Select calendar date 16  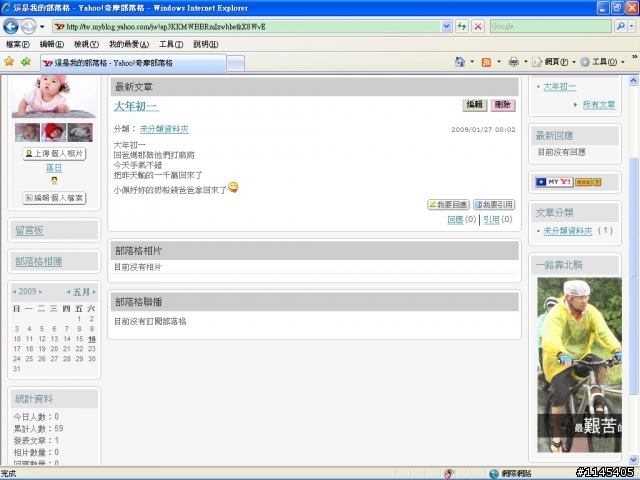92,339
